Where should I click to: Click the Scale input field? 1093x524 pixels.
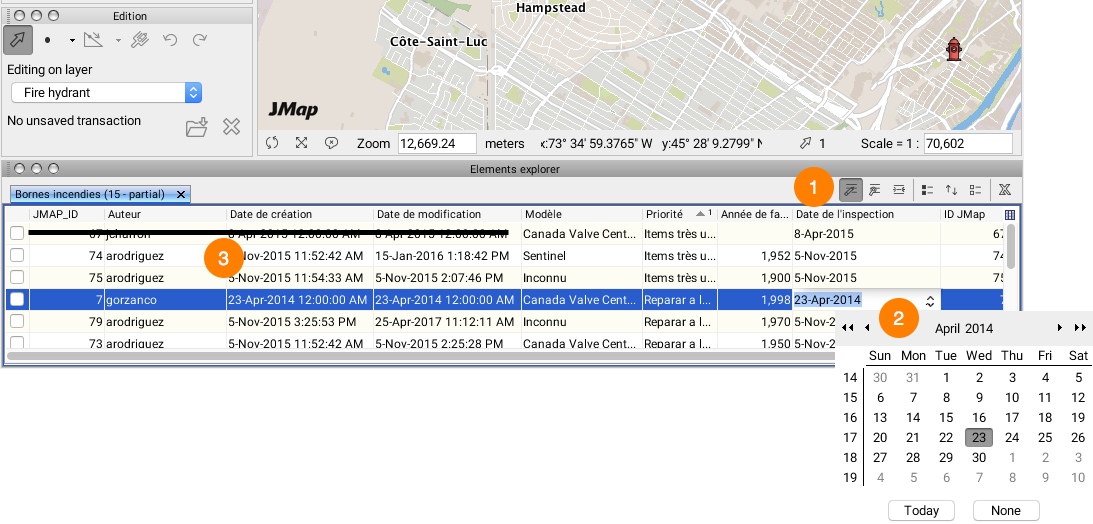click(x=968, y=144)
